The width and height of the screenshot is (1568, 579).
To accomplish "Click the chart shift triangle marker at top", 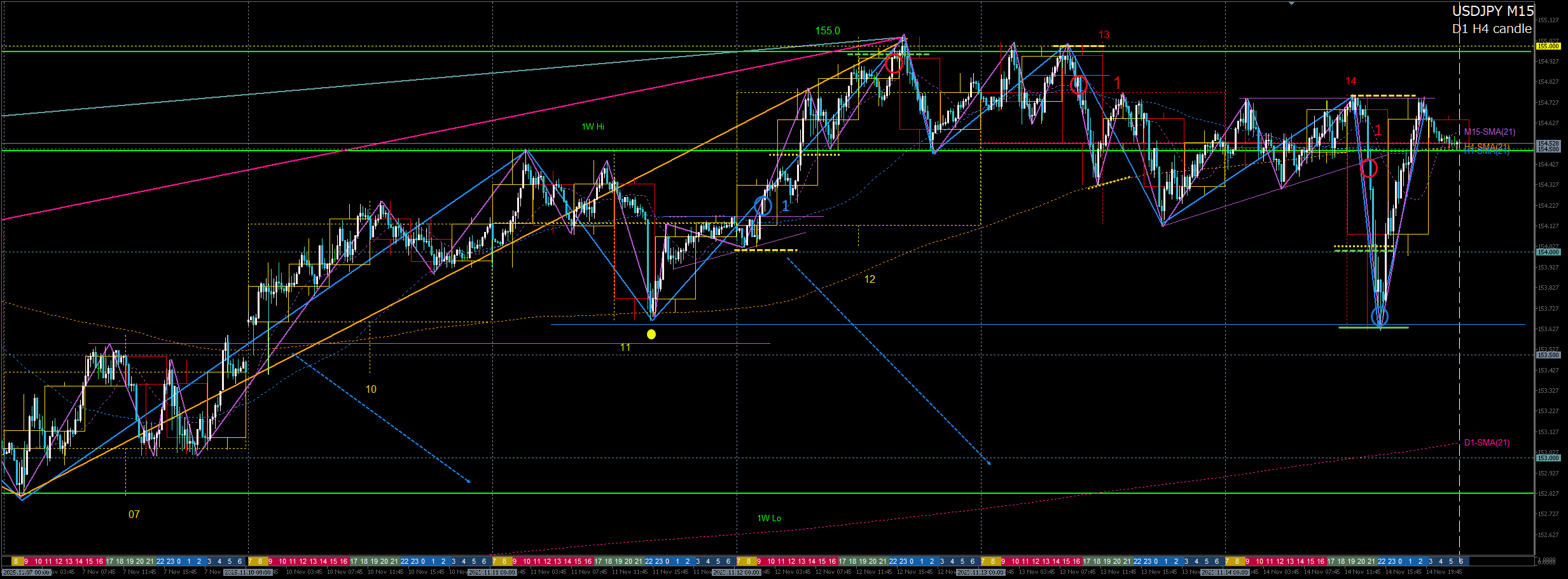I will point(1291,4).
